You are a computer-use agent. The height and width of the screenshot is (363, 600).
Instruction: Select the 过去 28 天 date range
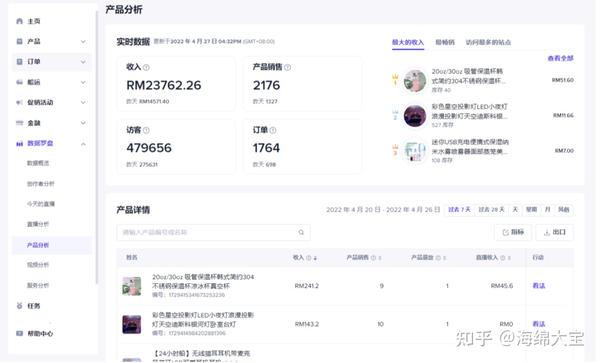tap(491, 210)
